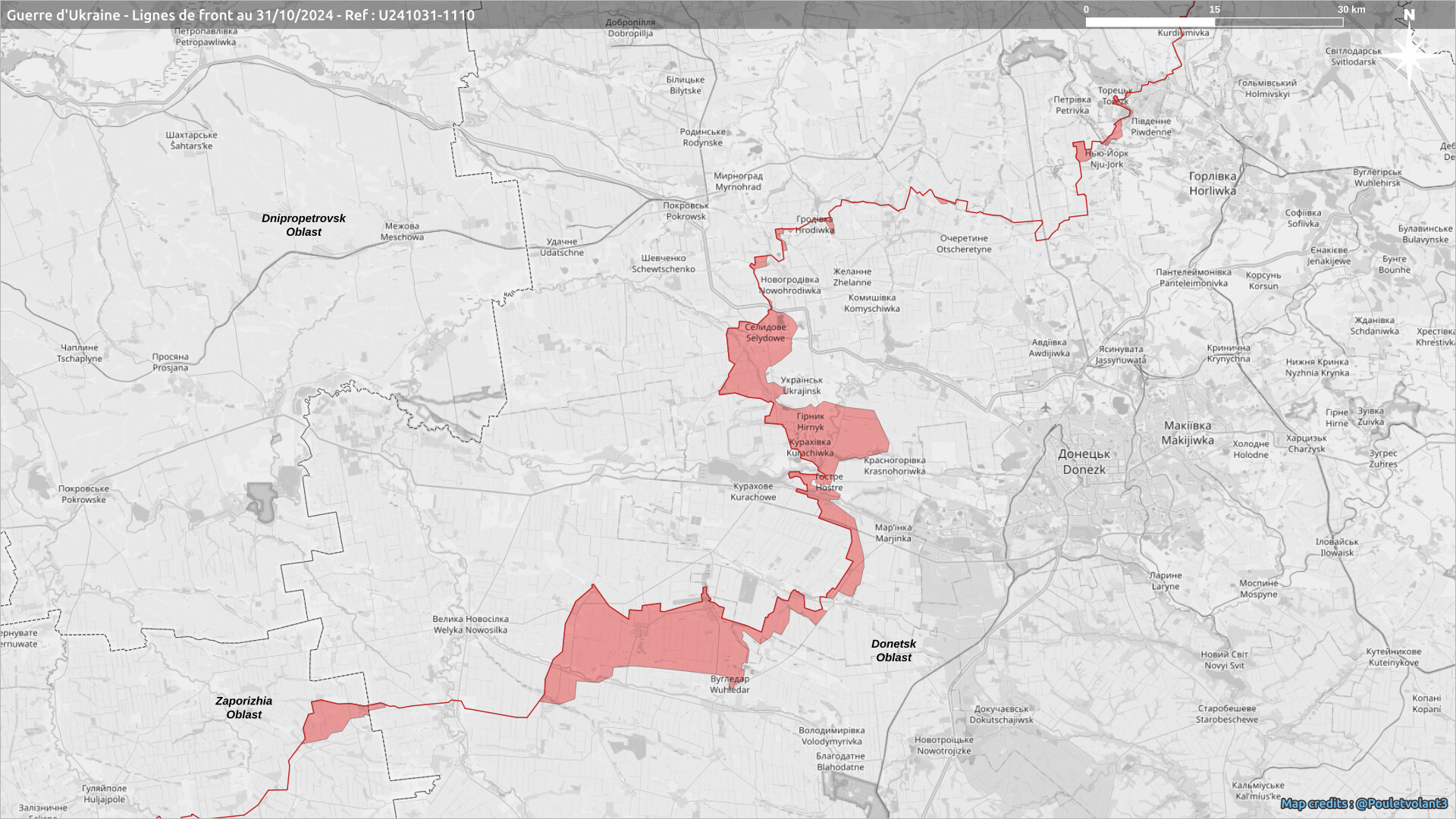
Task: Click the Toretsk town label
Action: [x=1115, y=96]
